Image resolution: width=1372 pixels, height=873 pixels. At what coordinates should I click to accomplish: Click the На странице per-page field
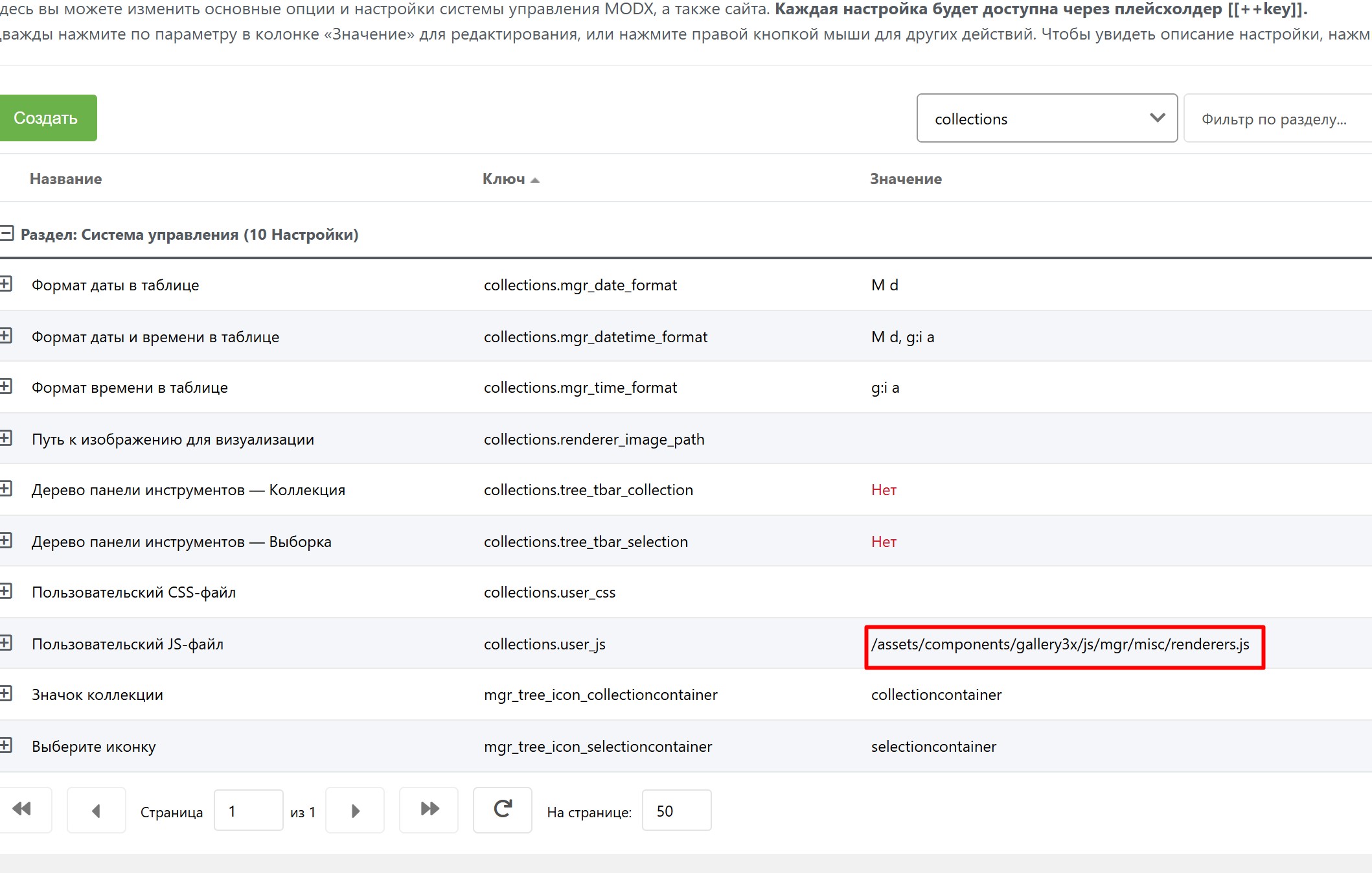(x=676, y=810)
